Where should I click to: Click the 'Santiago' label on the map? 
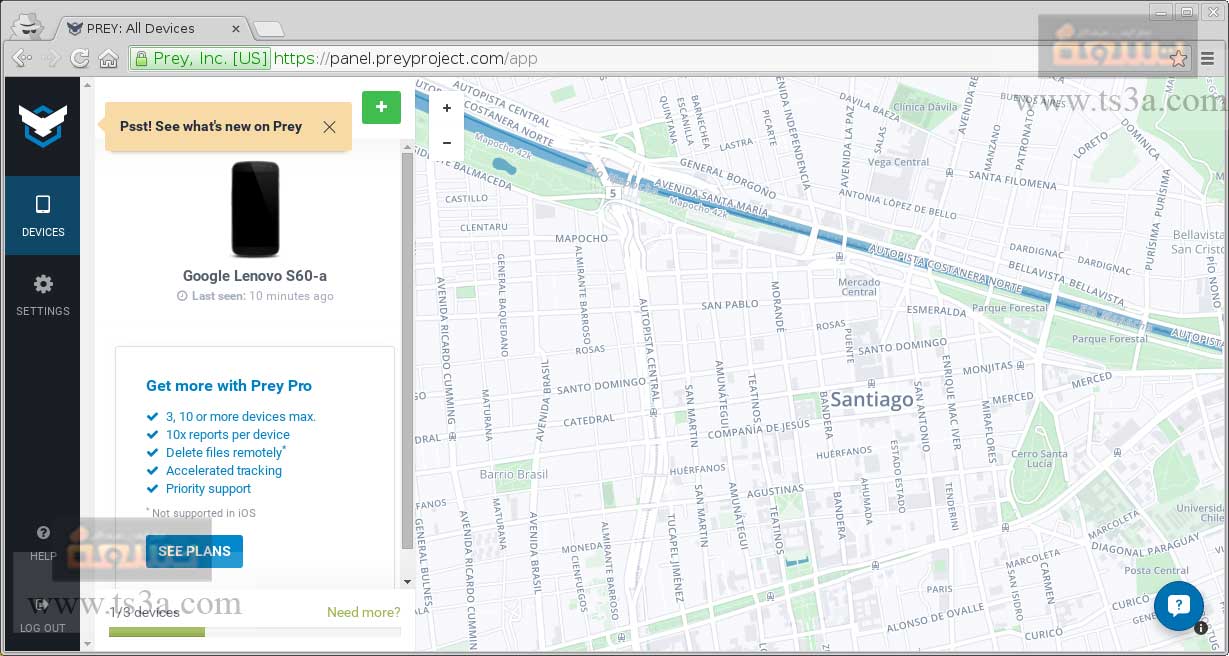872,400
